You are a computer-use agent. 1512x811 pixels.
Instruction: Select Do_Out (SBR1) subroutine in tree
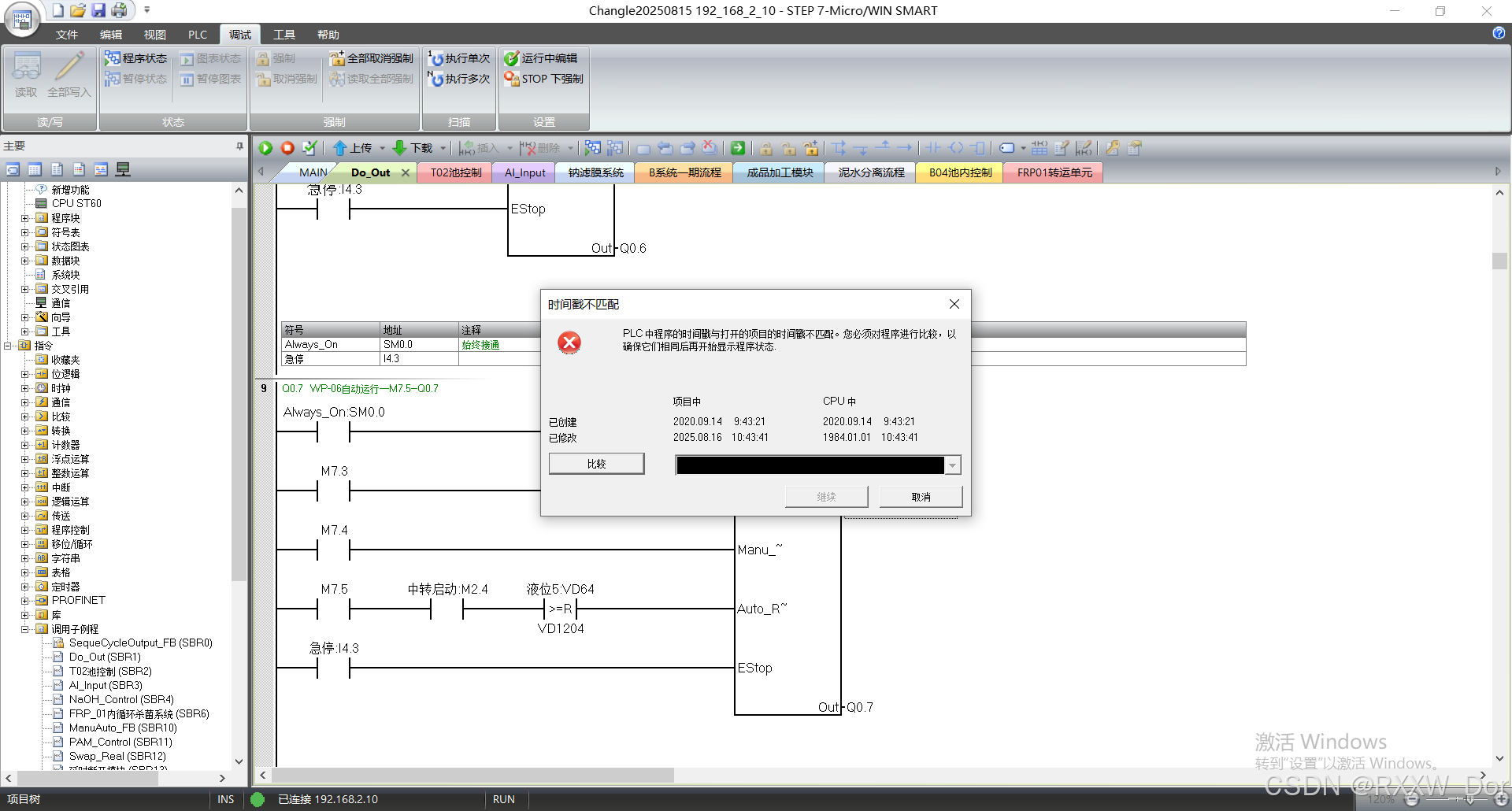coord(105,657)
